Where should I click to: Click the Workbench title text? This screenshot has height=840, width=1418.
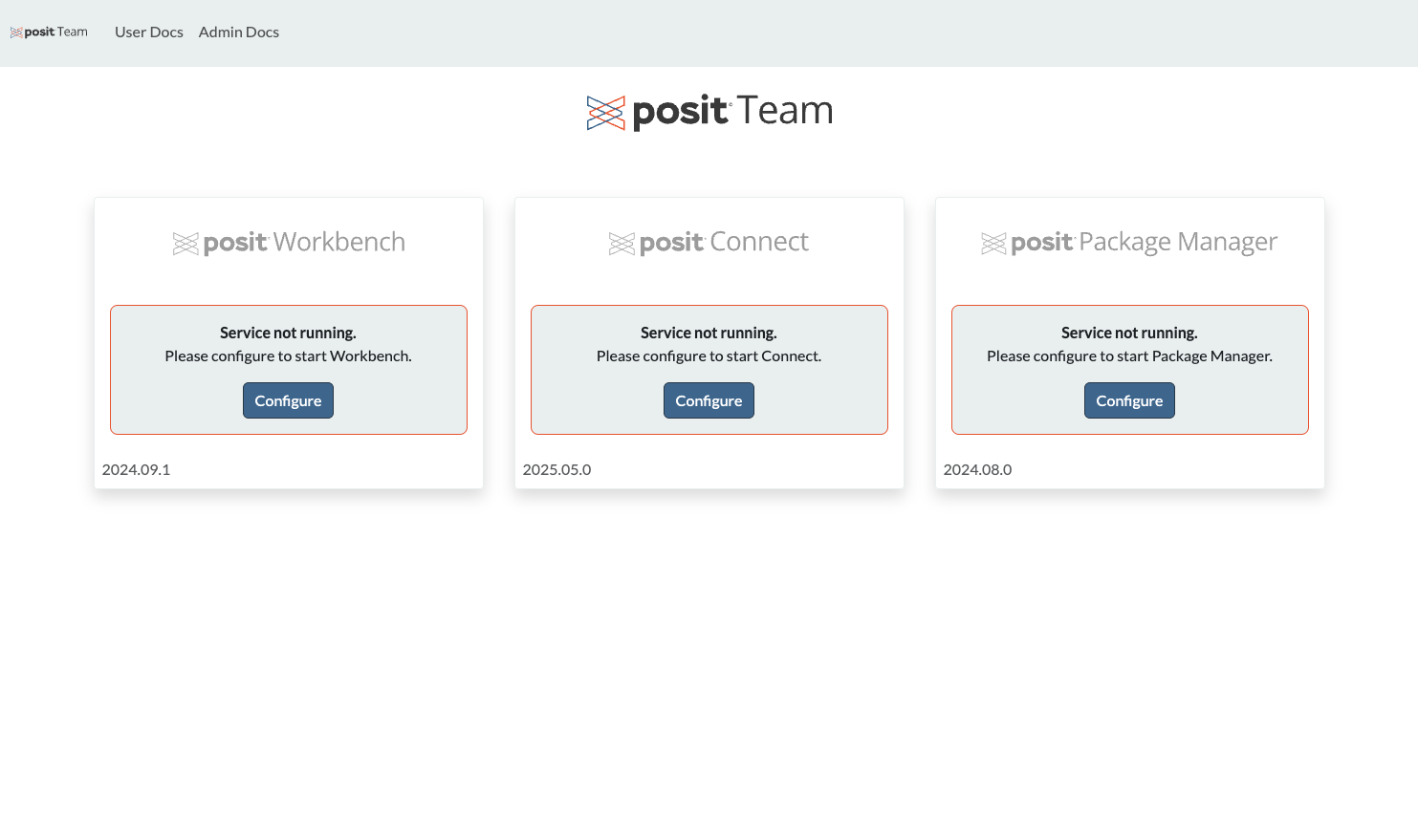339,242
